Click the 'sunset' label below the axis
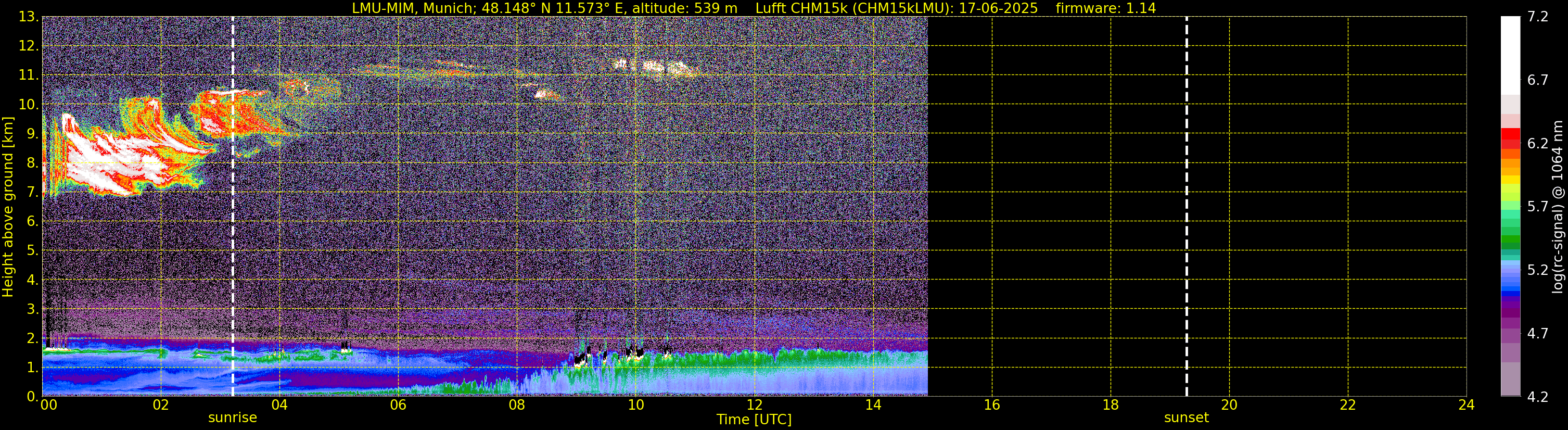Screen dimensions: 1568x430 pyautogui.click(x=1187, y=418)
